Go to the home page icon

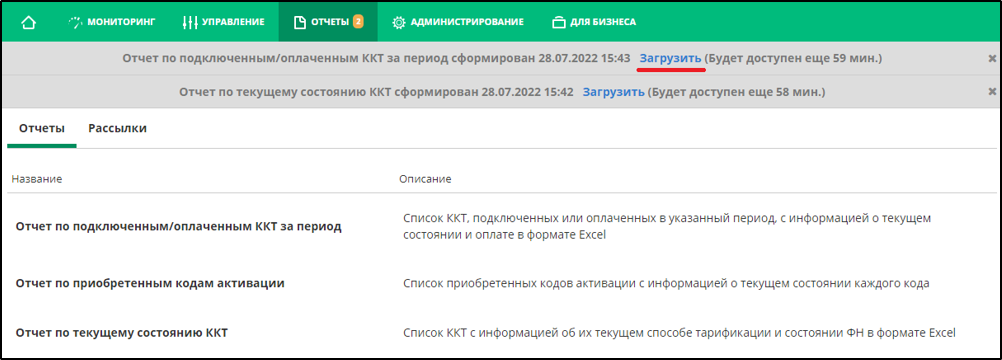click(x=28, y=22)
